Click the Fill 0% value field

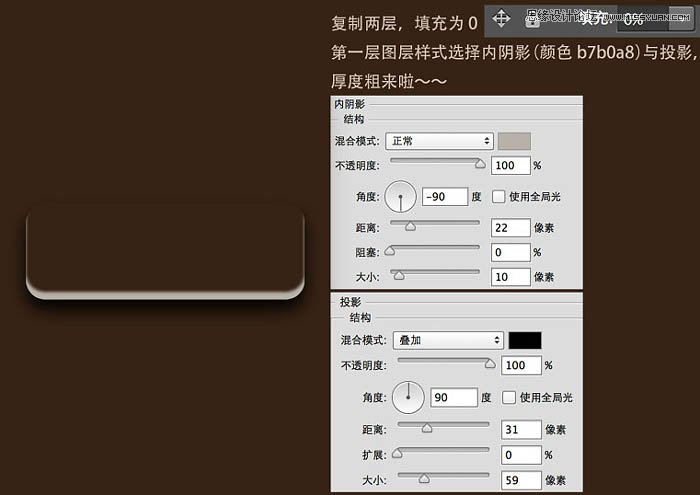click(x=643, y=19)
